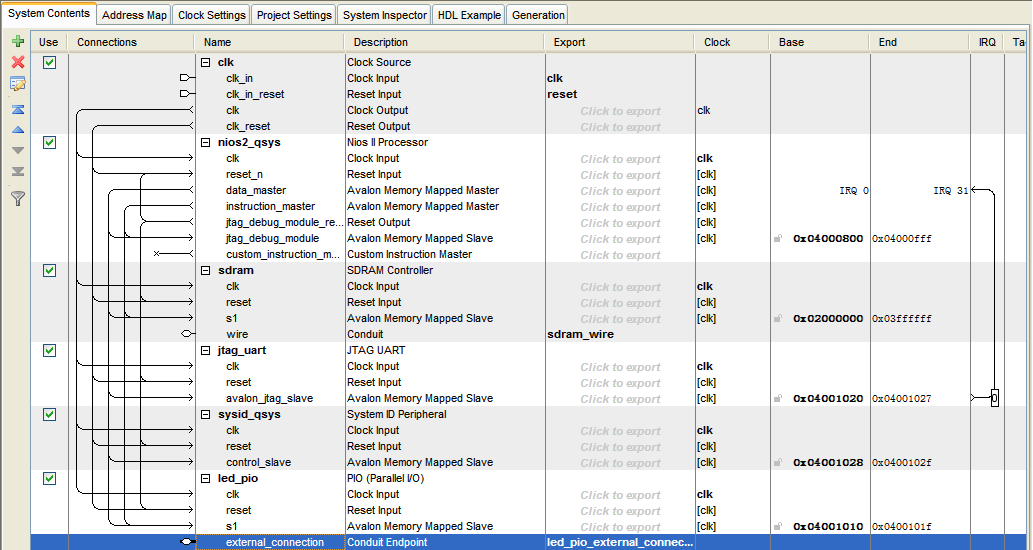
Task: Collapse the nios2_qsys tree node
Action: pyautogui.click(x=206, y=142)
